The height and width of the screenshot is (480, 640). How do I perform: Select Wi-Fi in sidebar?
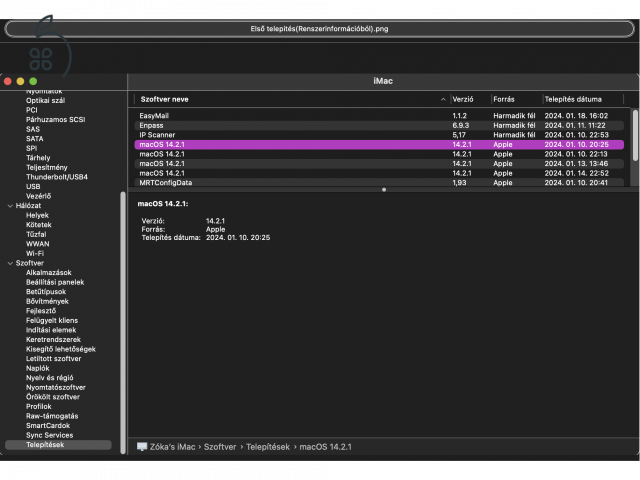point(35,253)
